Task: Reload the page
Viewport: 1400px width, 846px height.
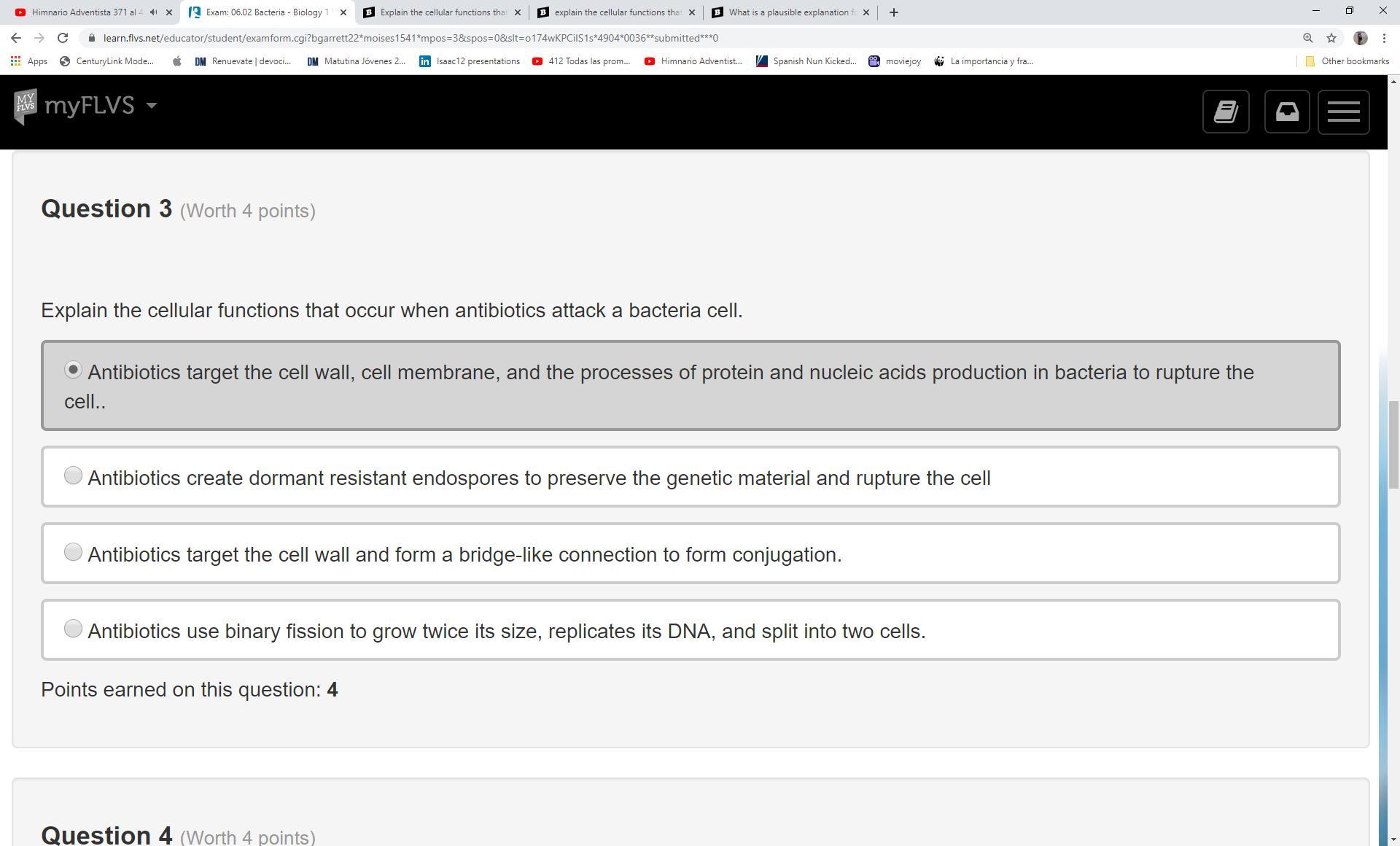Action: (x=63, y=38)
